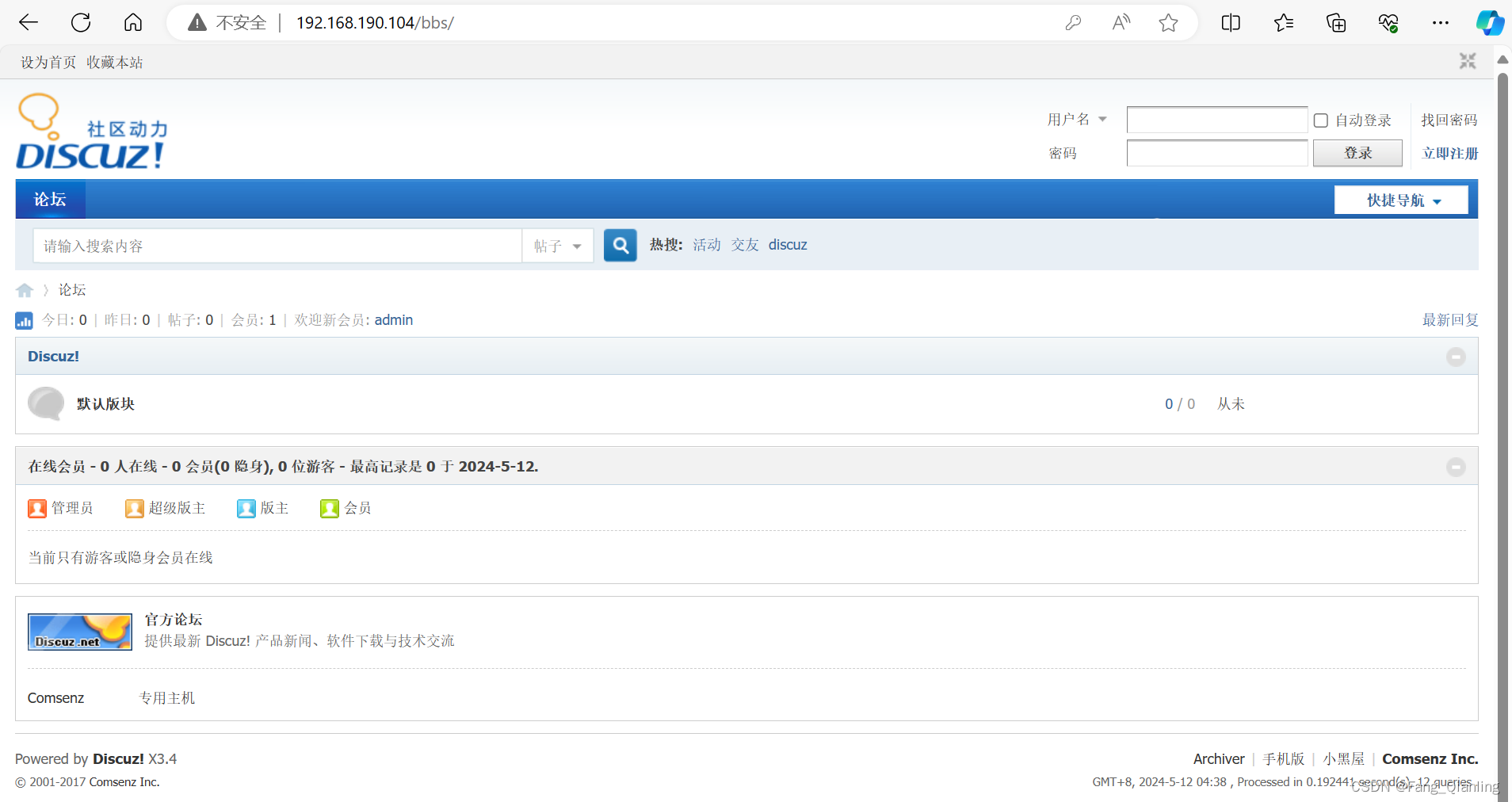Select the 论坛 navigation tab

[50, 200]
